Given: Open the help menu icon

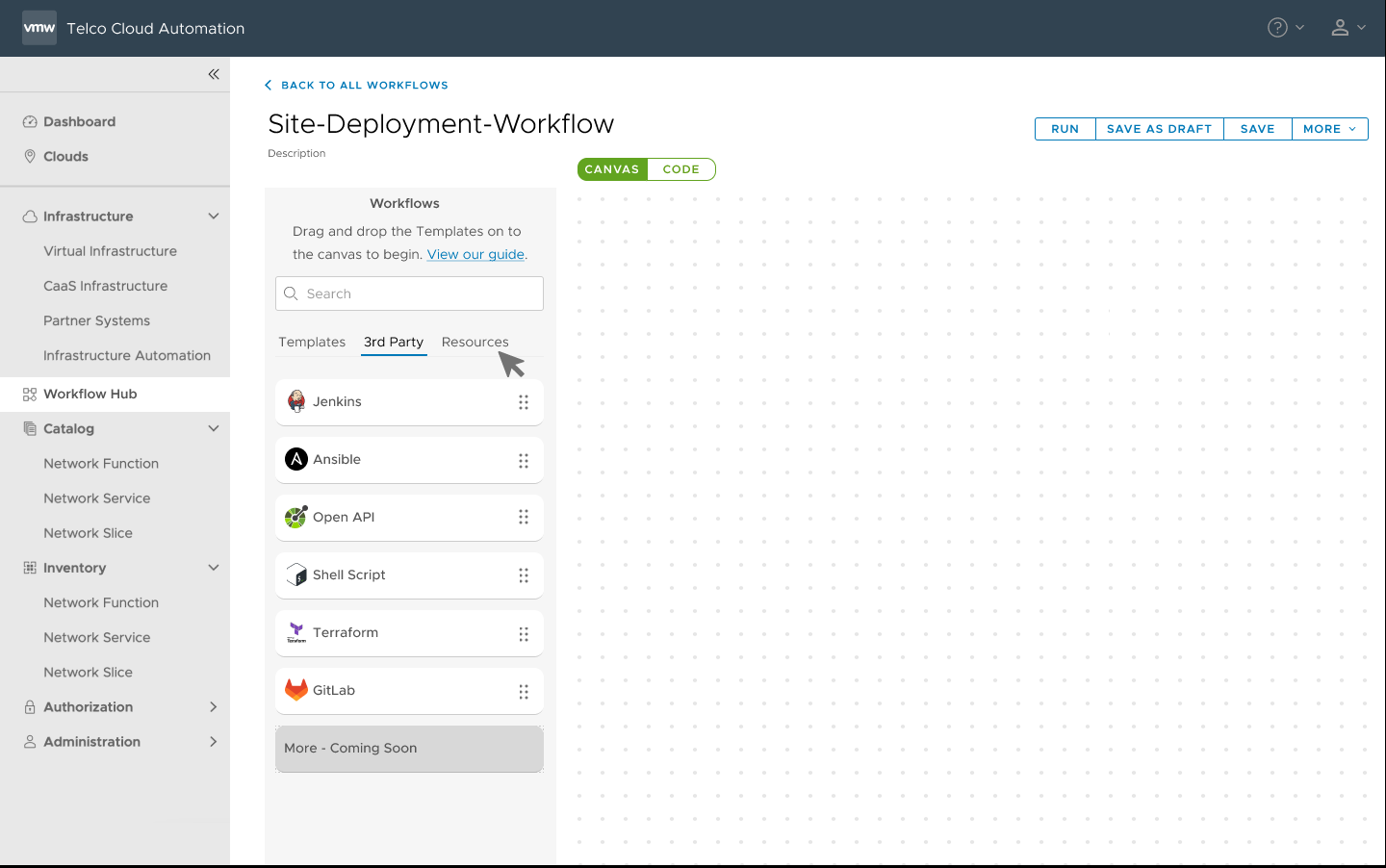Looking at the screenshot, I should (1277, 28).
